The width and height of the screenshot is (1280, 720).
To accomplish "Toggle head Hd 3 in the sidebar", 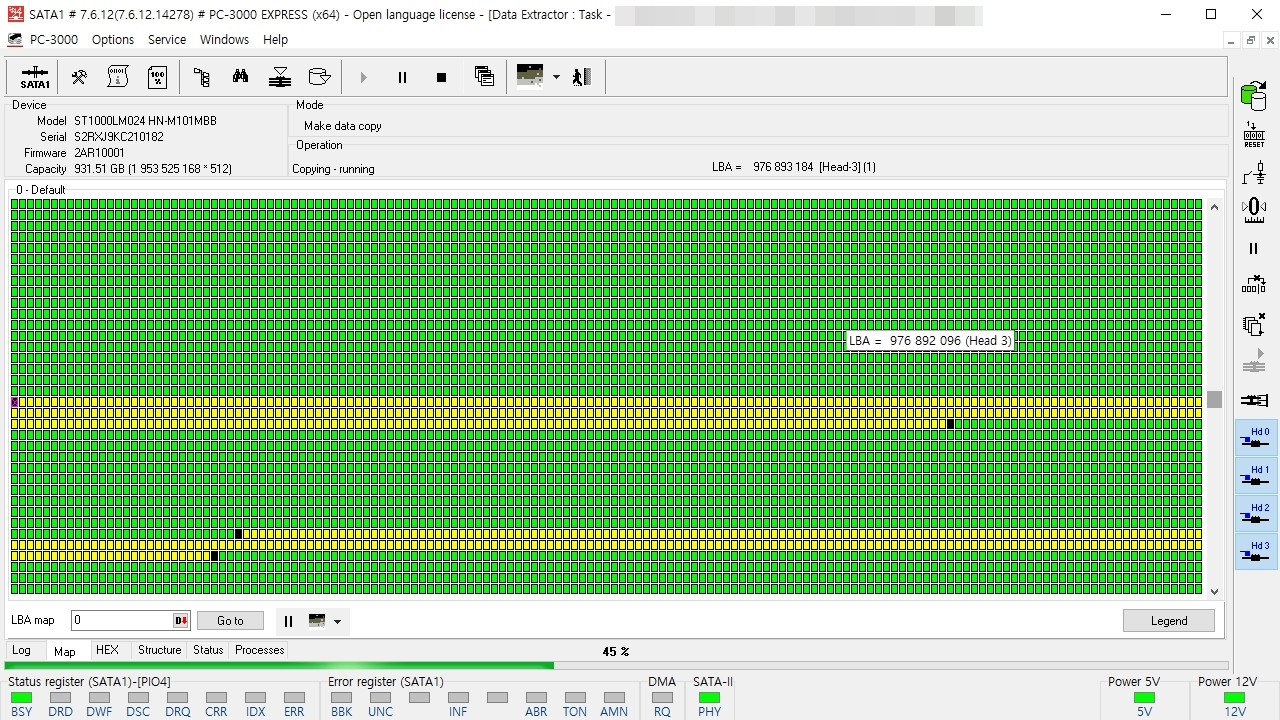I will (x=1256, y=552).
